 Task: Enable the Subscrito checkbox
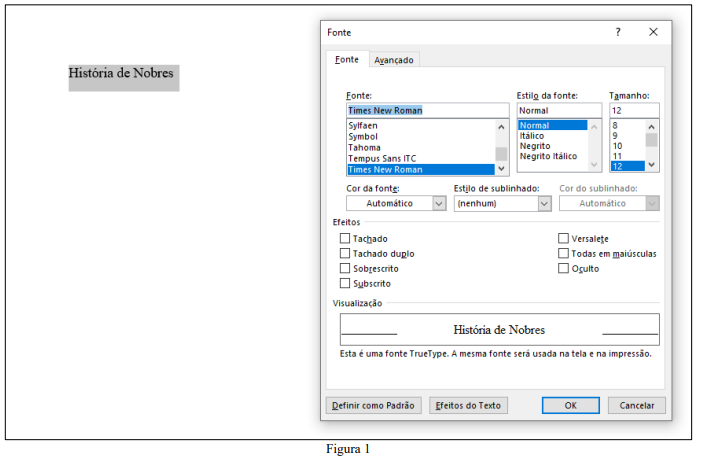point(345,284)
